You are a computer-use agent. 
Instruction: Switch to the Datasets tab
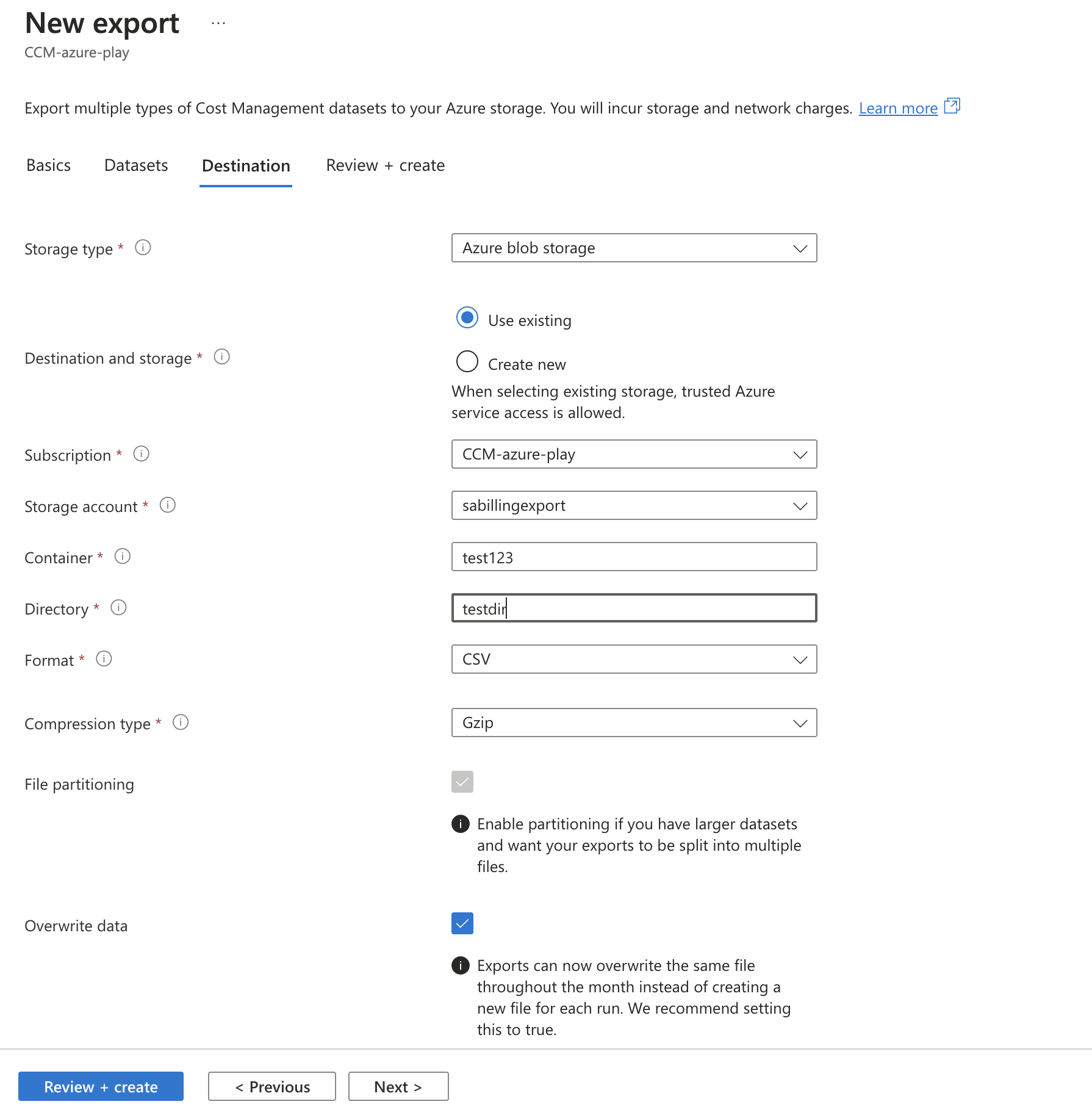pyautogui.click(x=136, y=165)
